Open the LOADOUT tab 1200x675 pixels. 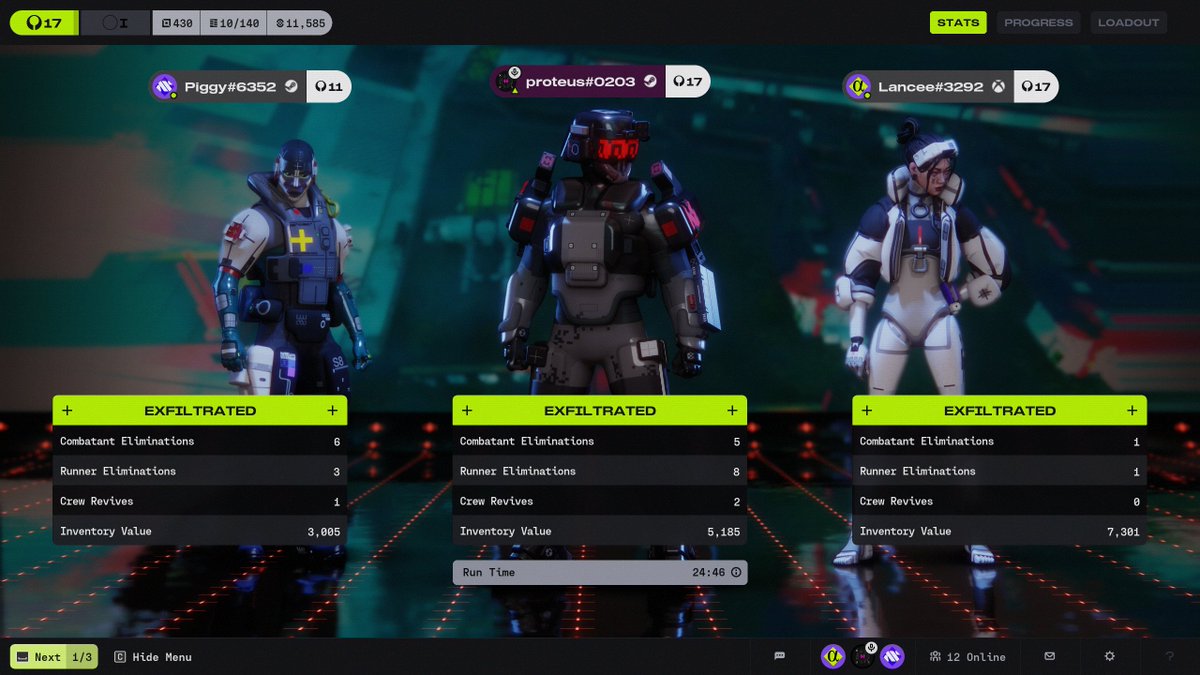(1128, 22)
